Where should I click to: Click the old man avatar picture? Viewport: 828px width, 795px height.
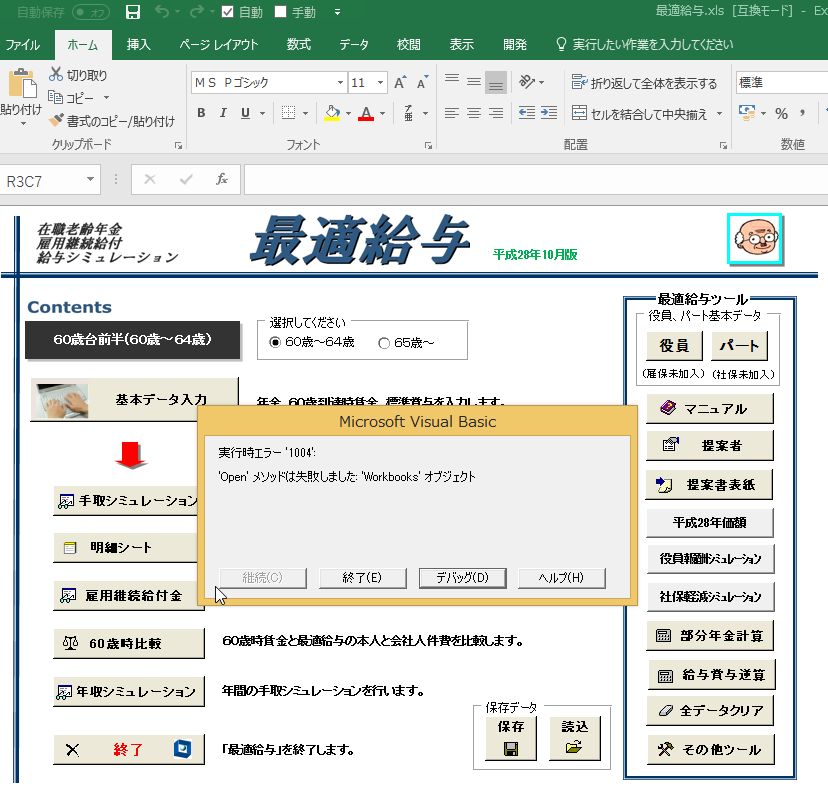pos(755,239)
